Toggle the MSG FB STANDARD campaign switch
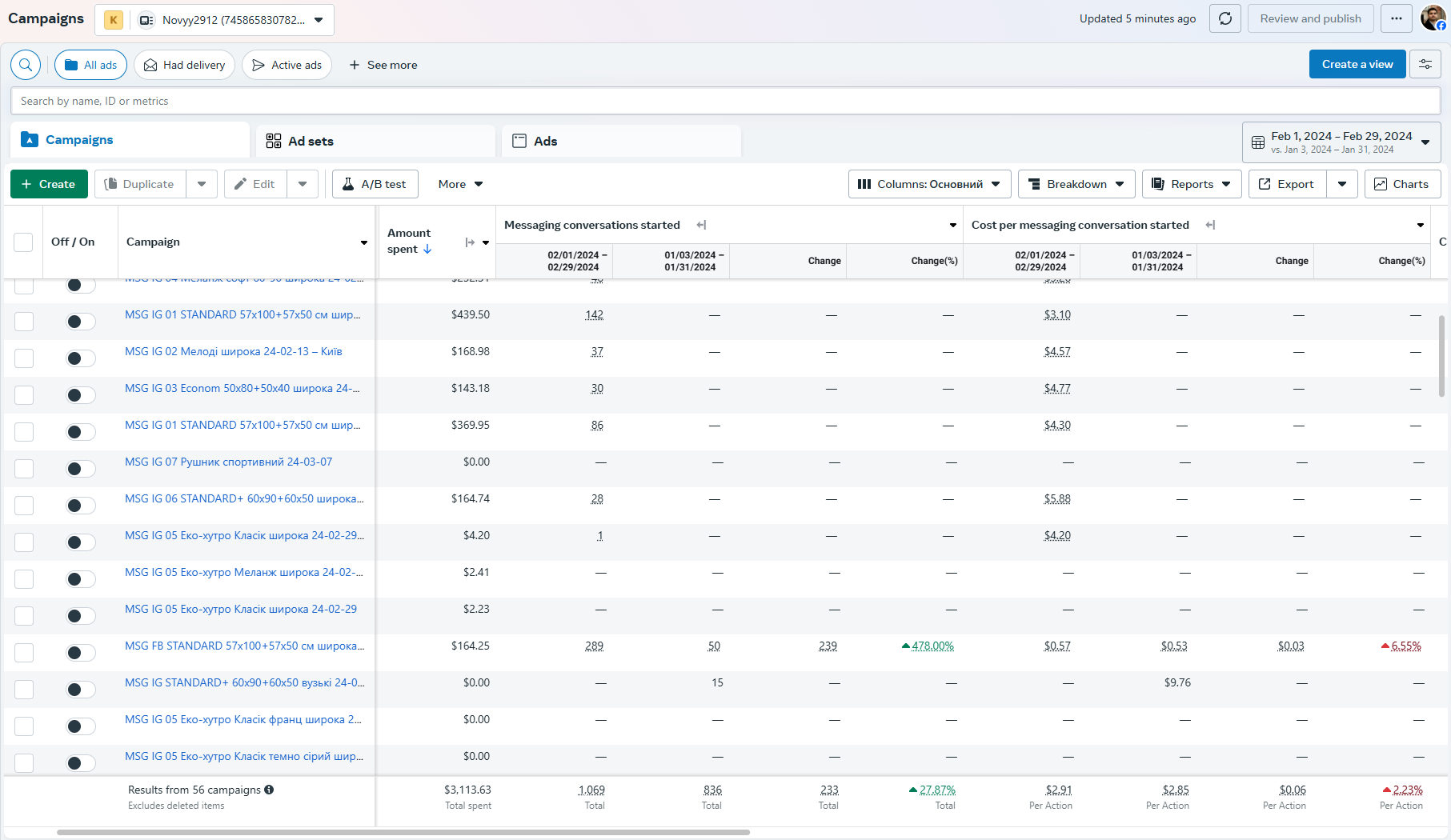 pos(81,653)
